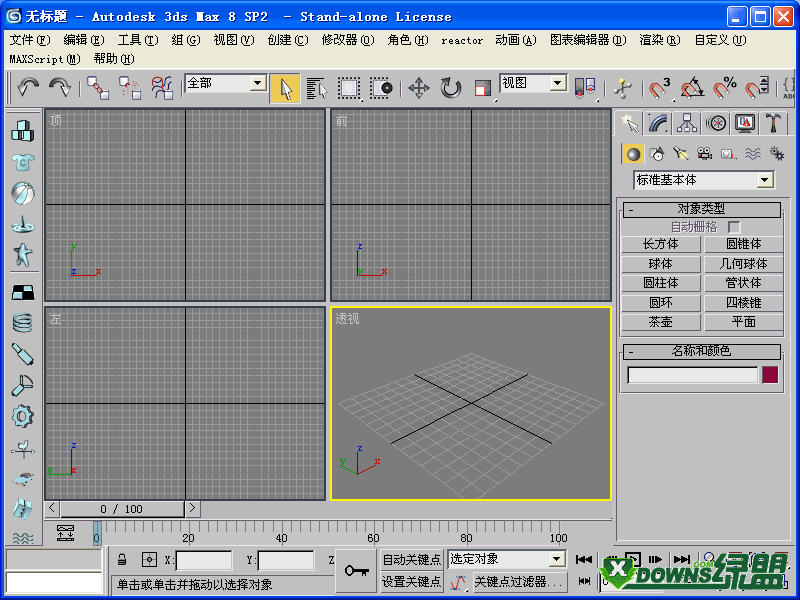
Task: Click the 茶壶 teapot button
Action: coord(661,322)
